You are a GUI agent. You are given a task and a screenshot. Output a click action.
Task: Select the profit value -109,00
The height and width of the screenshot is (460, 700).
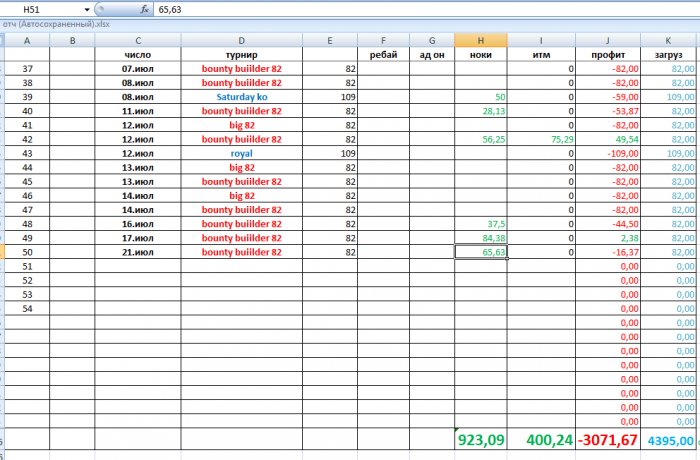(608, 153)
